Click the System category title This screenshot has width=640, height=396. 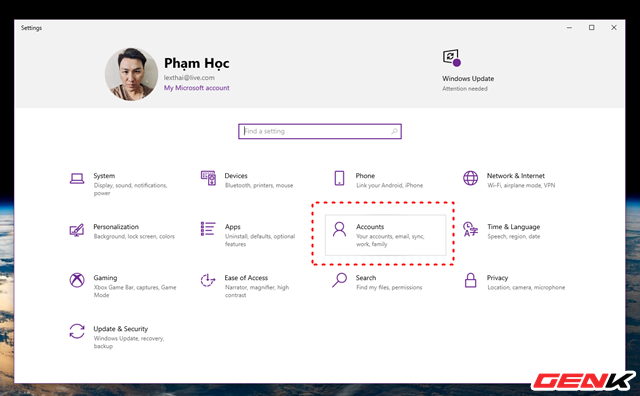(x=104, y=176)
